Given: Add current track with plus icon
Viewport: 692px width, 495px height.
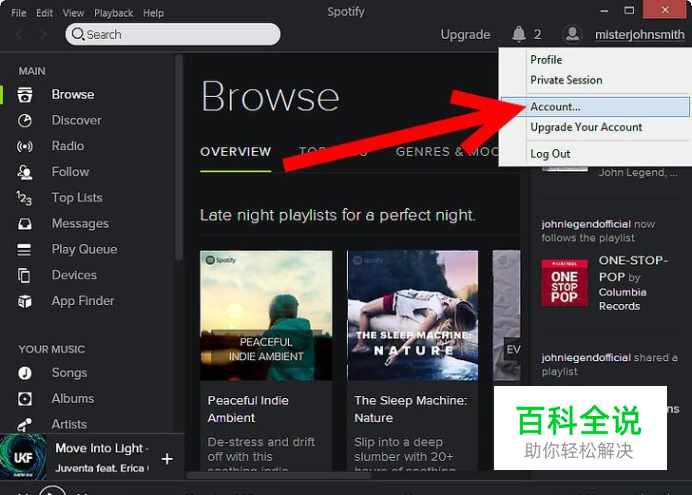Looking at the screenshot, I should click(167, 459).
